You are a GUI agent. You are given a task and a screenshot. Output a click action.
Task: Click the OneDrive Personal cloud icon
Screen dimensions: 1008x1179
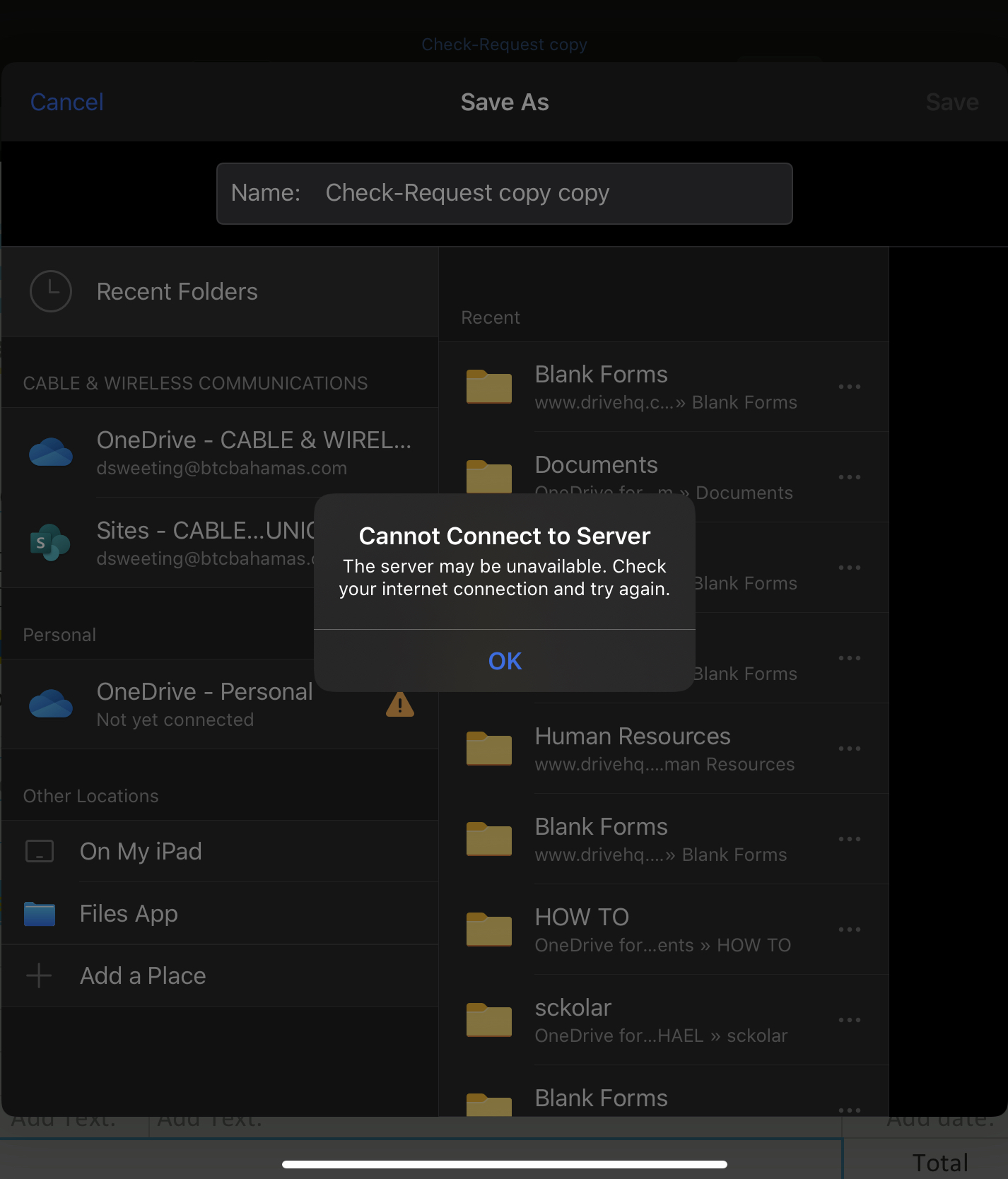(x=51, y=704)
